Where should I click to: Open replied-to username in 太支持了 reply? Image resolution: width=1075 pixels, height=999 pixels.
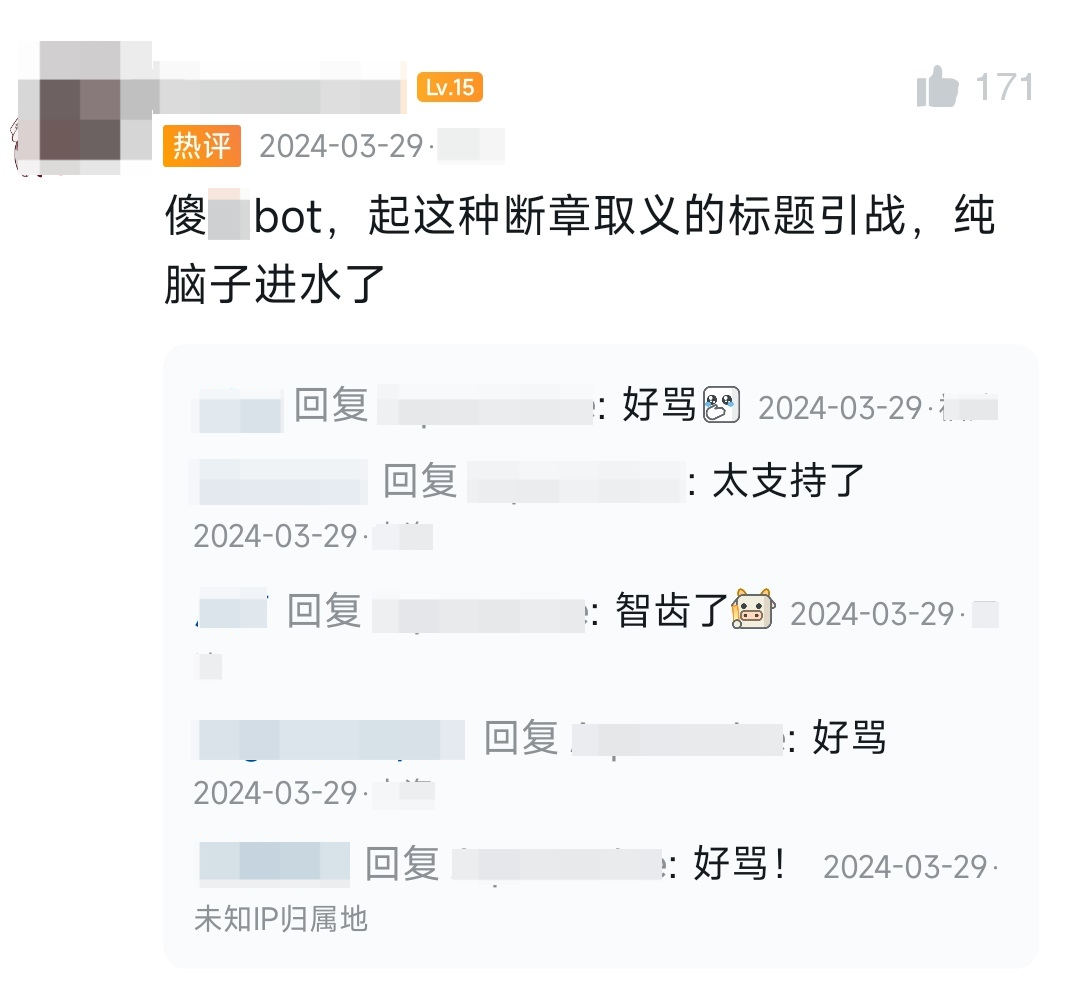[x=577, y=482]
